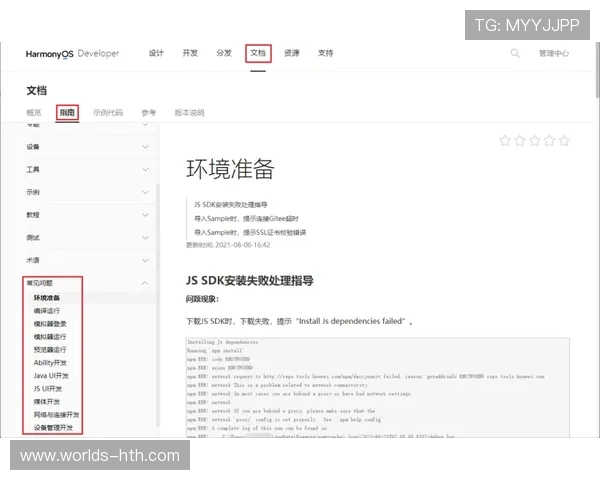Open the search magnifier icon

515,53
